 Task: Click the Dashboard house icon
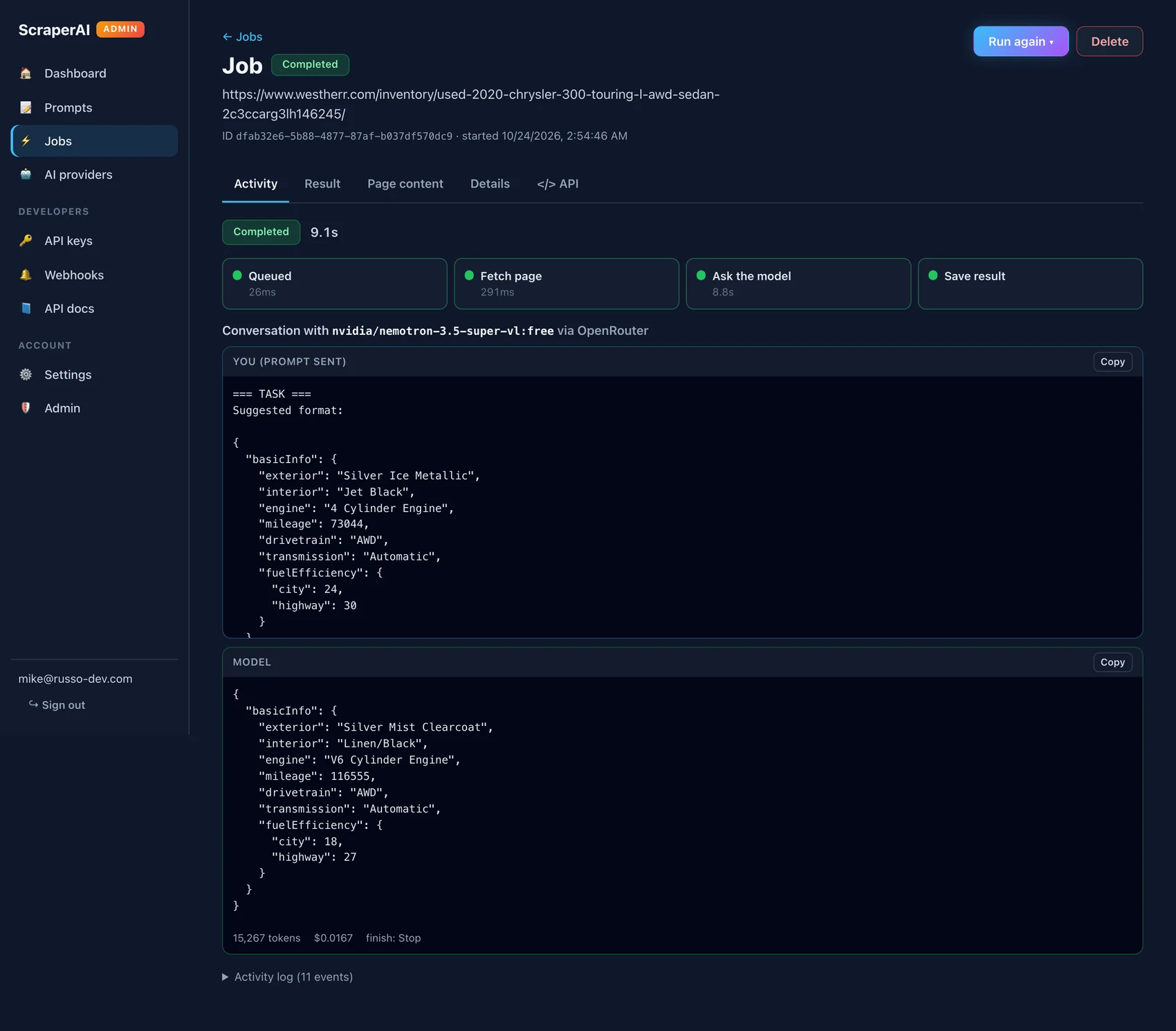[x=26, y=73]
